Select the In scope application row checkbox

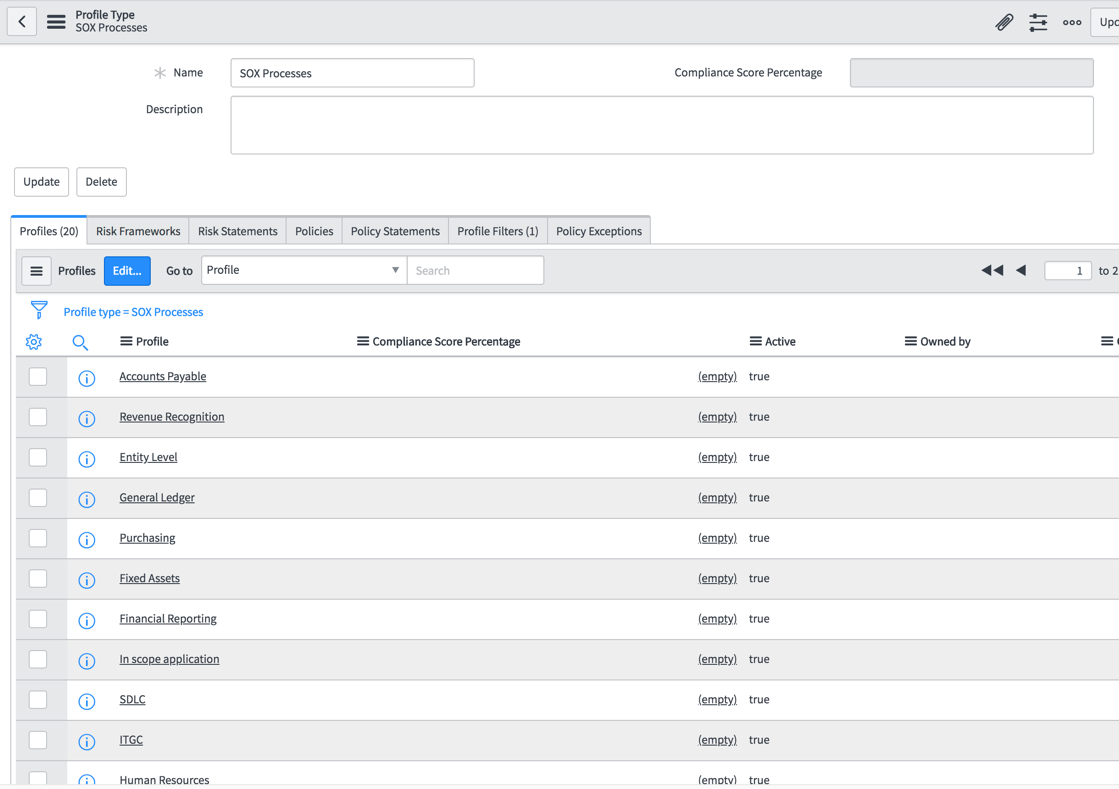[38, 659]
